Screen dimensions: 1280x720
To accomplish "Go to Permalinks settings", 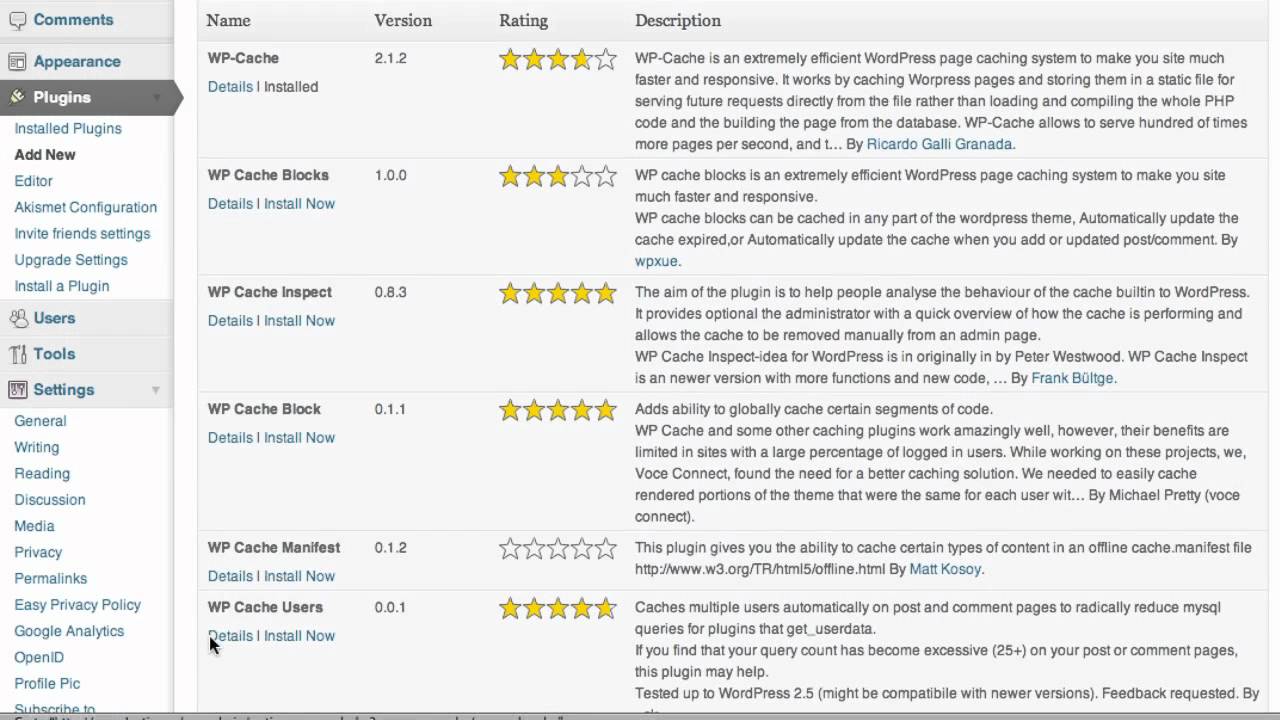I will click(50, 578).
